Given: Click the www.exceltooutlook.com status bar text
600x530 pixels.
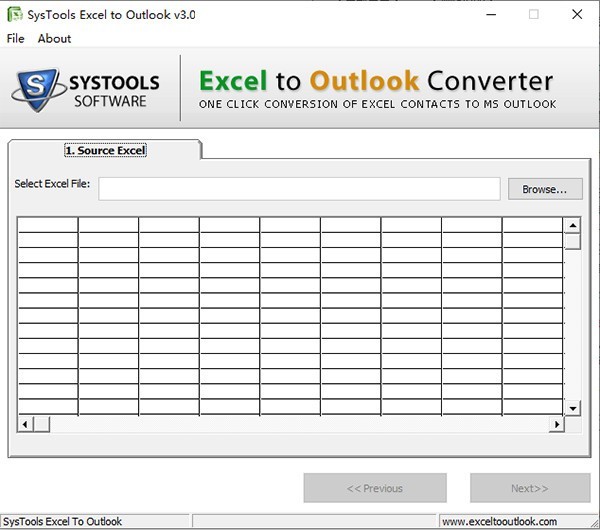Looking at the screenshot, I should coord(499,522).
